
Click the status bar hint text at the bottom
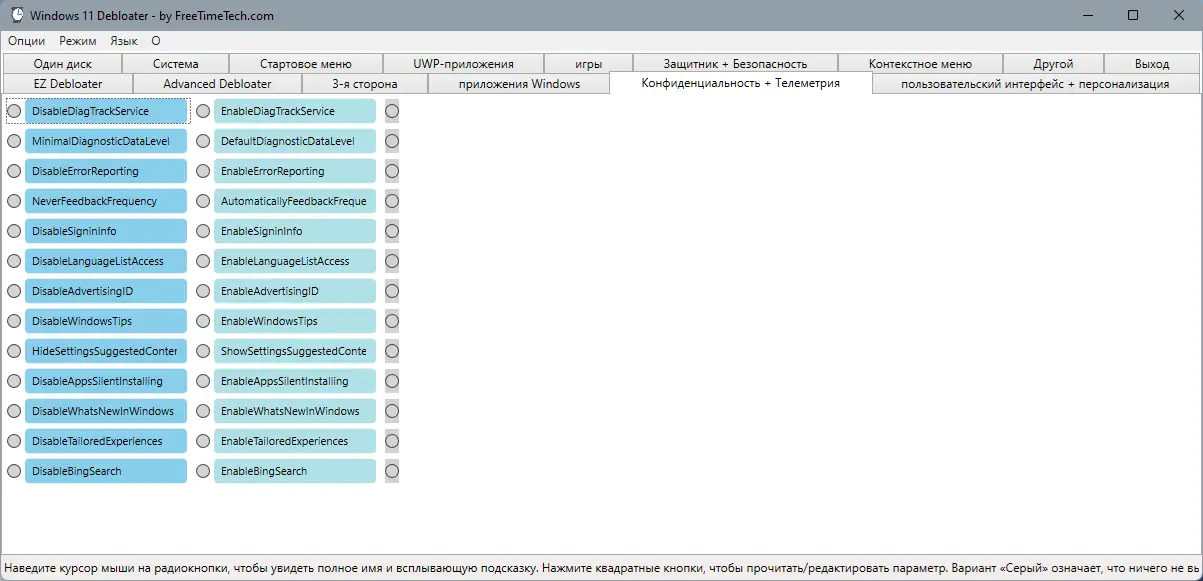(601, 567)
